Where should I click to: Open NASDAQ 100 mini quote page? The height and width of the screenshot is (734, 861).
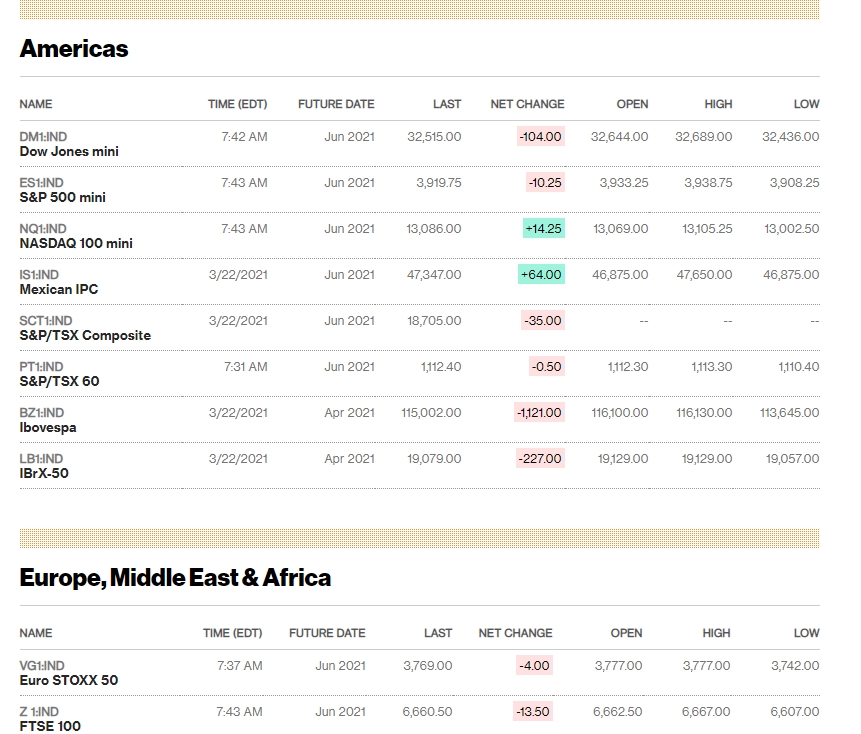coord(76,244)
